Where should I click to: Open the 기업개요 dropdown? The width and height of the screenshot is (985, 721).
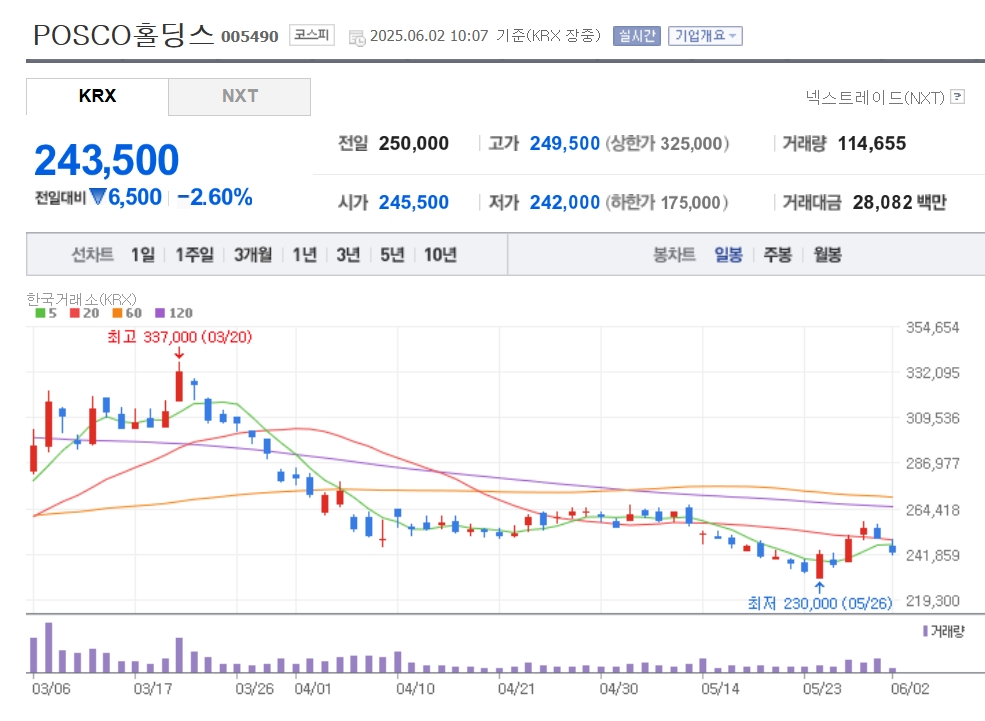pos(705,36)
